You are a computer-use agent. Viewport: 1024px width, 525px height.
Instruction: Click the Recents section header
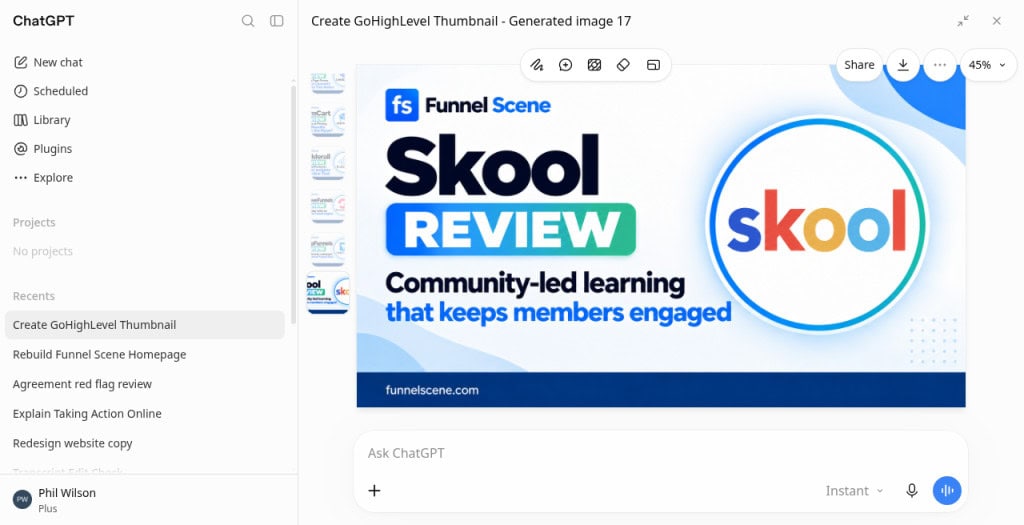[x=34, y=296]
